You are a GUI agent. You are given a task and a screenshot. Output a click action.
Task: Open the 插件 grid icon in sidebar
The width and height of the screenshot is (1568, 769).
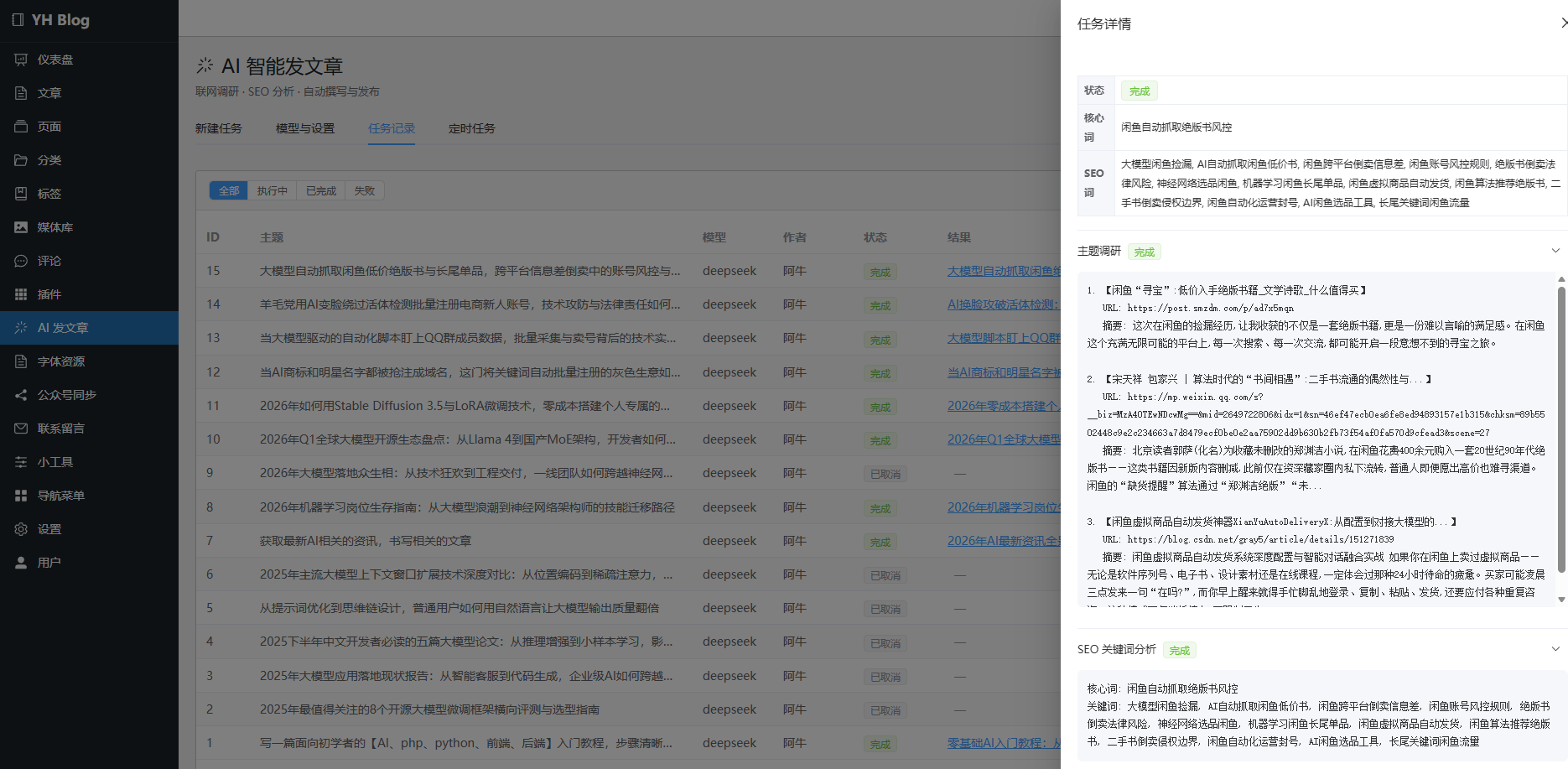[x=21, y=294]
